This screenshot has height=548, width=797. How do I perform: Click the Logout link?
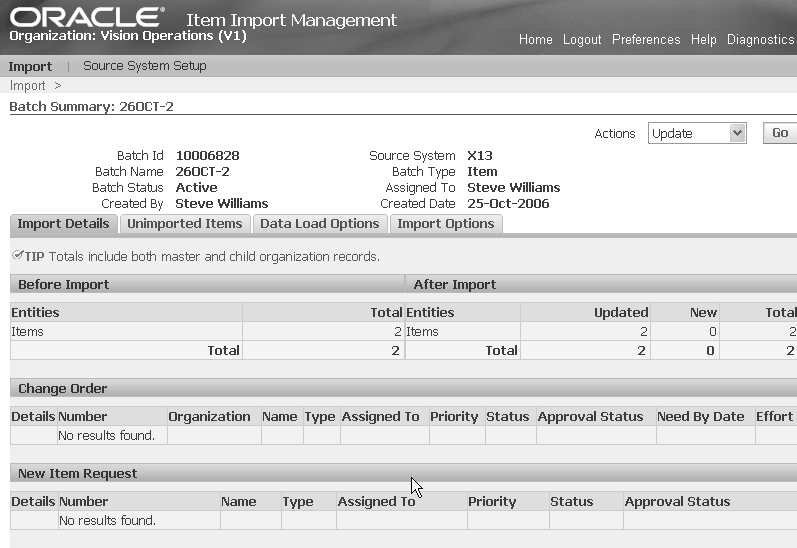[582, 40]
